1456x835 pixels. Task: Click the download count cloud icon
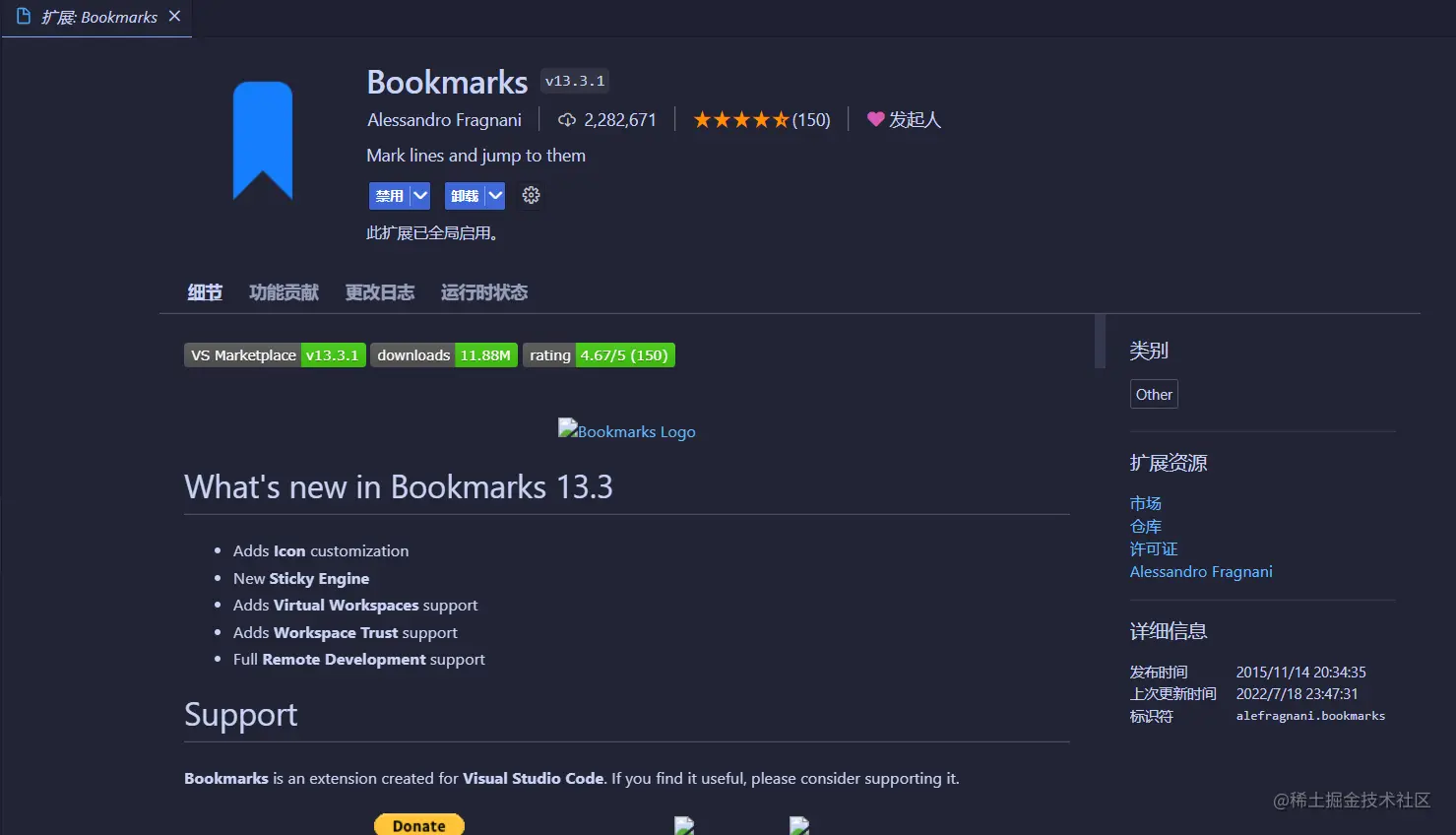click(567, 120)
